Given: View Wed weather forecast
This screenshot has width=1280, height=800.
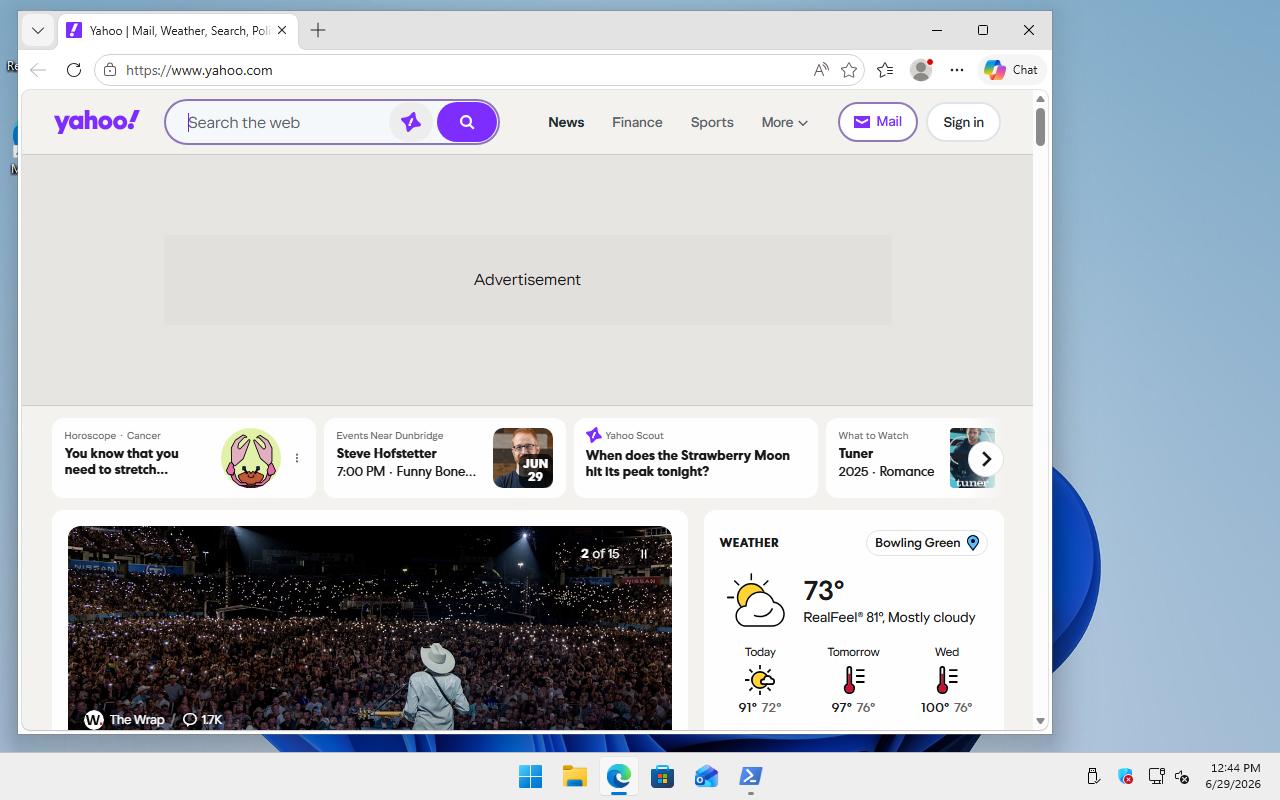Looking at the screenshot, I should click(946, 679).
